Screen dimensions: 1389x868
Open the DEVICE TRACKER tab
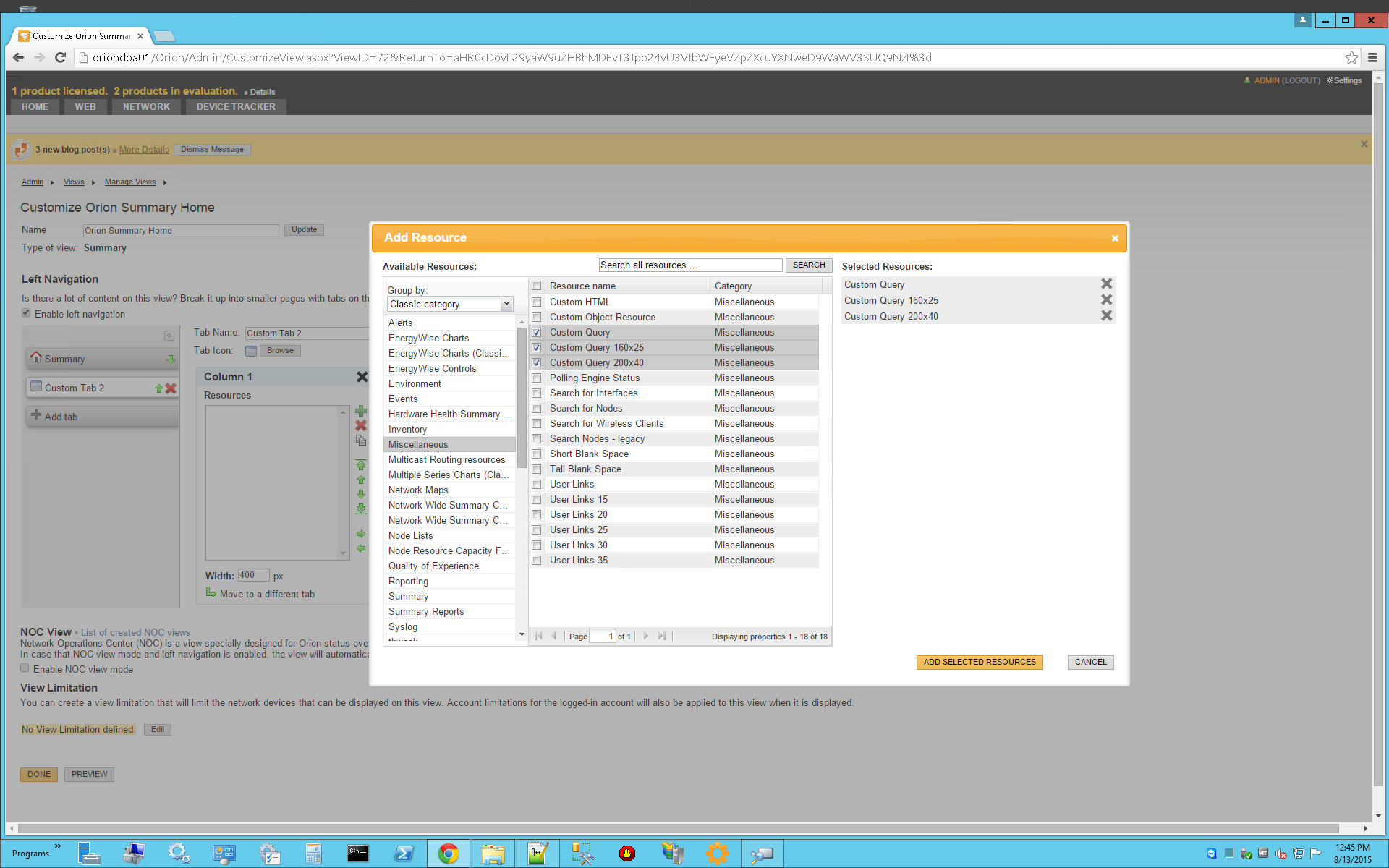tap(236, 106)
